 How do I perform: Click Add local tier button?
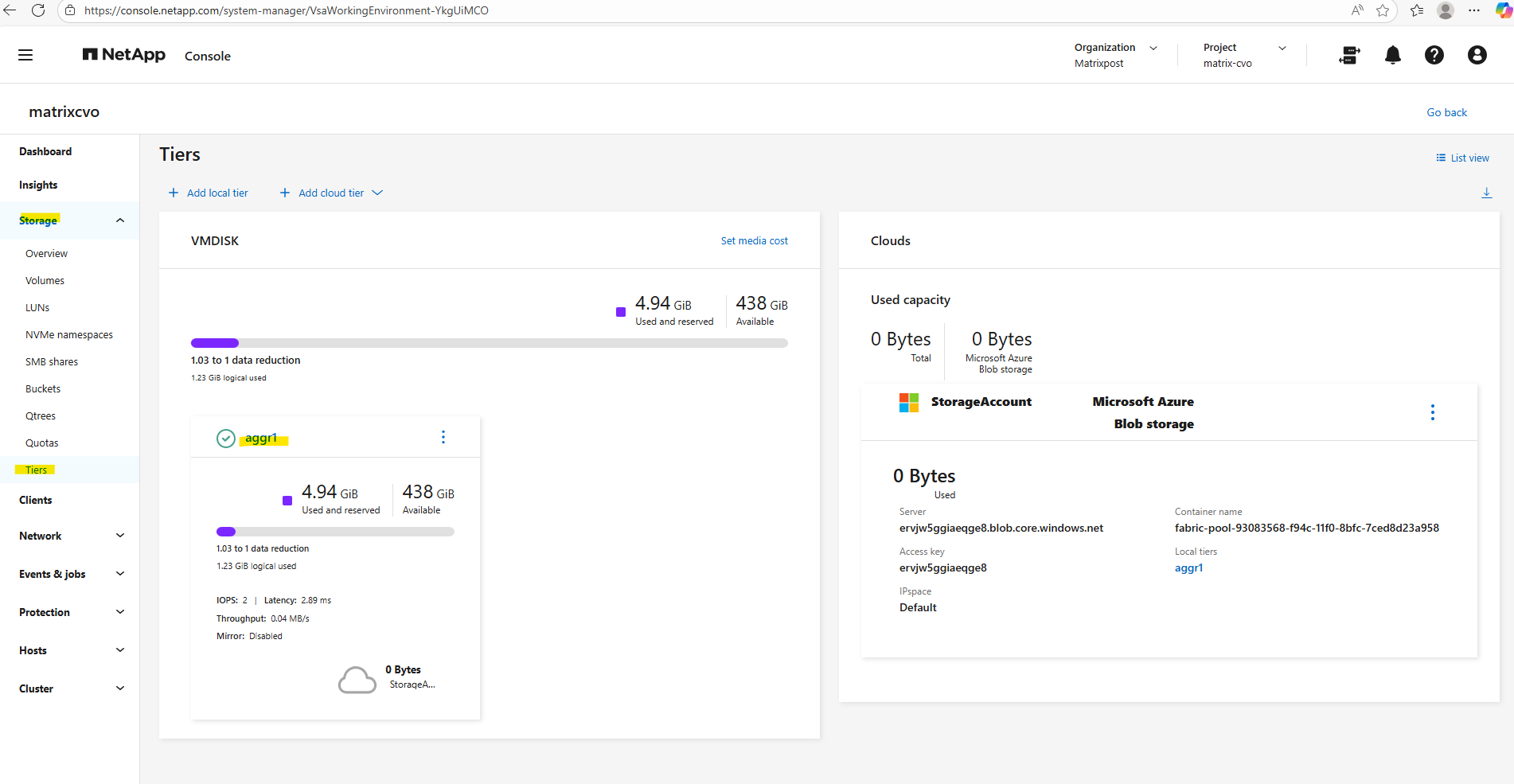[x=209, y=193]
